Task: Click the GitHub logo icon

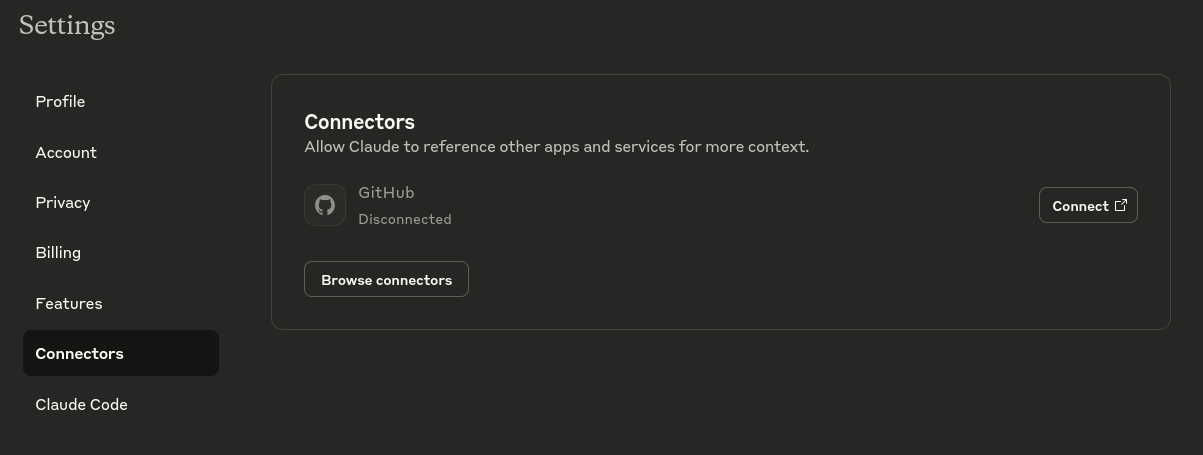Action: (325, 205)
